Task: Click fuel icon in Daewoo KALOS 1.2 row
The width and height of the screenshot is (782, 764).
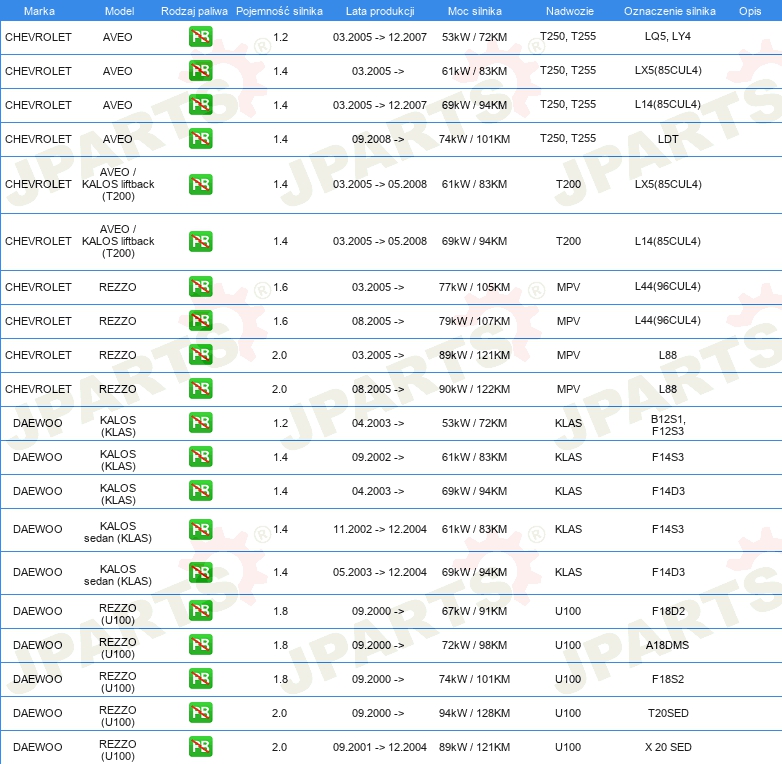Action: pos(200,422)
